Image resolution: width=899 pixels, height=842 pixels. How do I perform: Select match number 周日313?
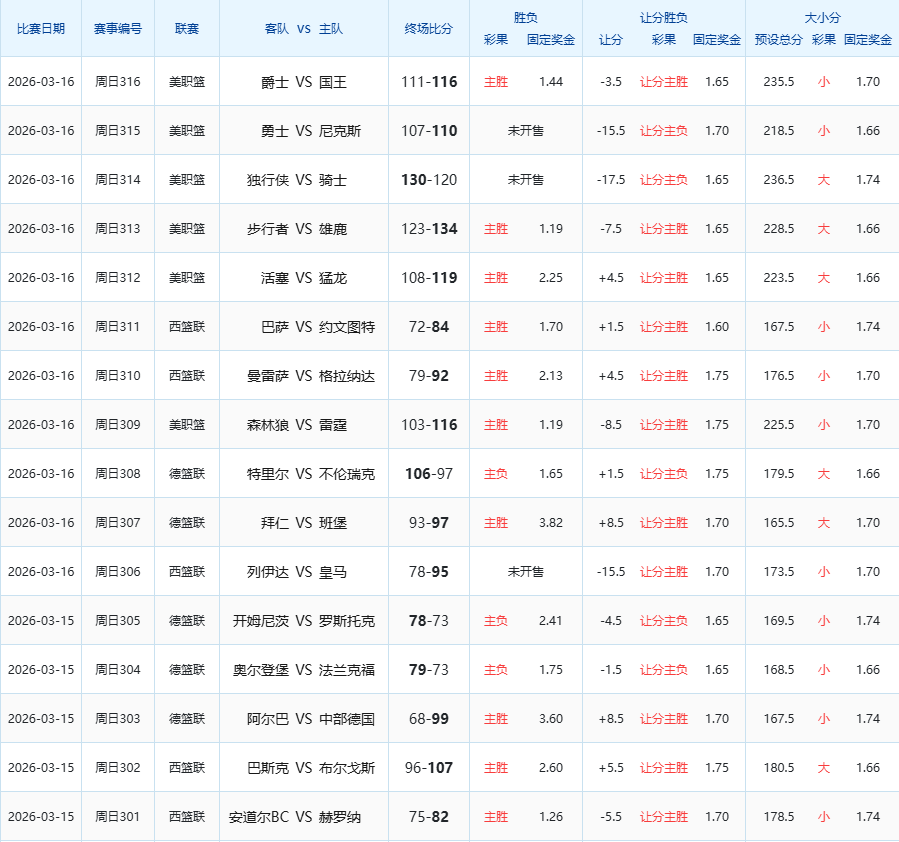click(118, 229)
